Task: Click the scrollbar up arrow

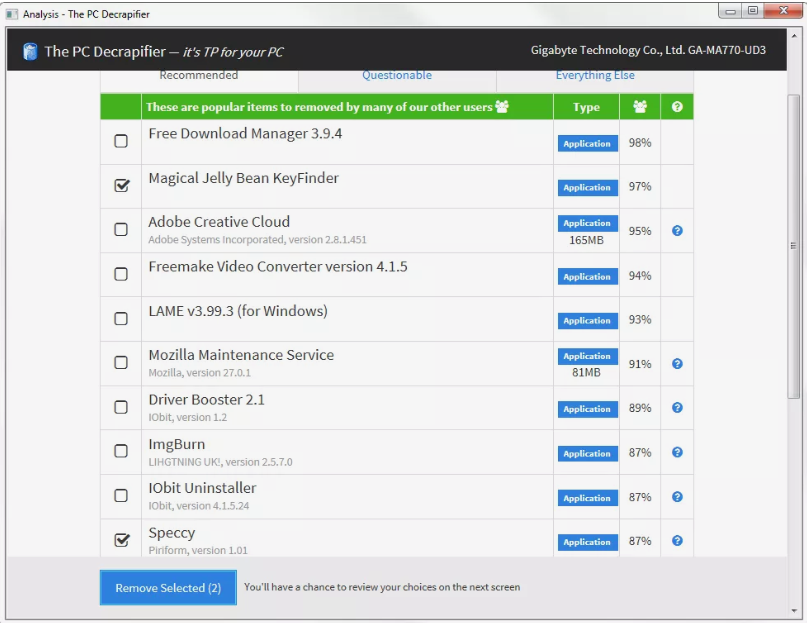Action: (794, 36)
